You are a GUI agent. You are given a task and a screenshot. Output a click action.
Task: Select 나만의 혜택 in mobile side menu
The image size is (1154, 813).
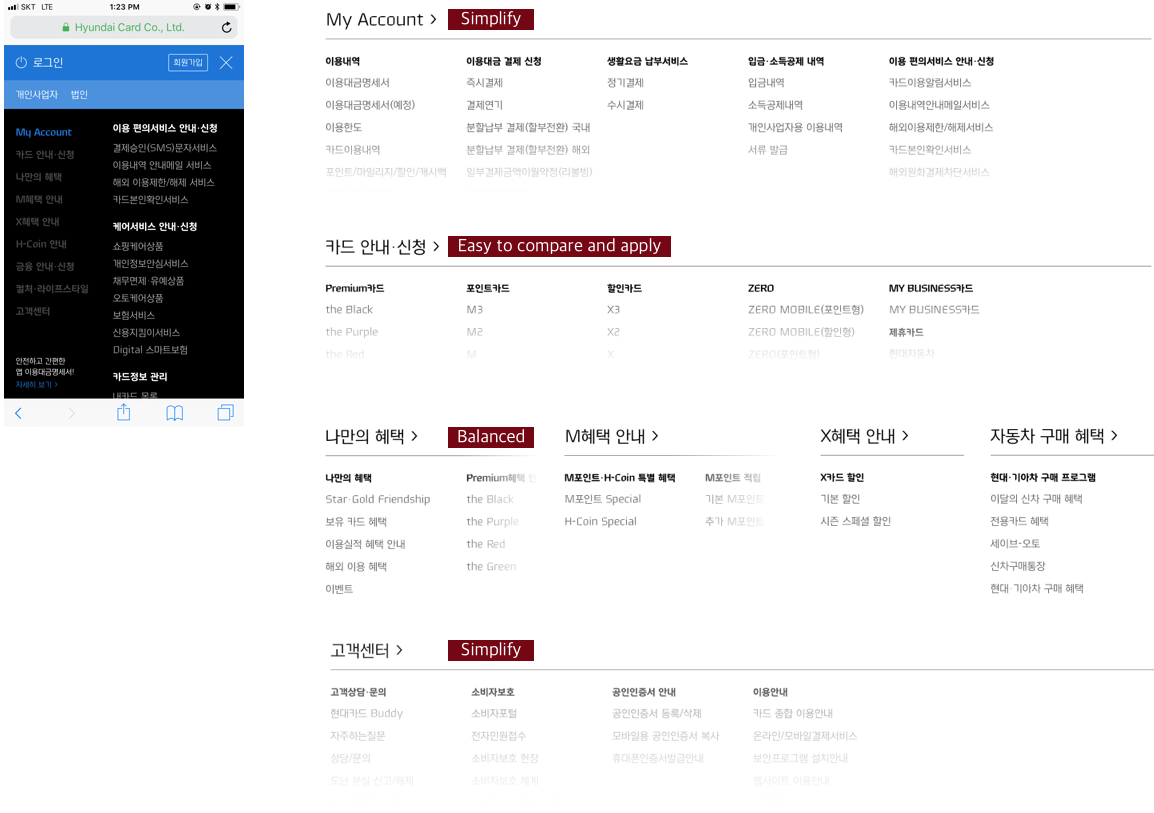(38, 177)
